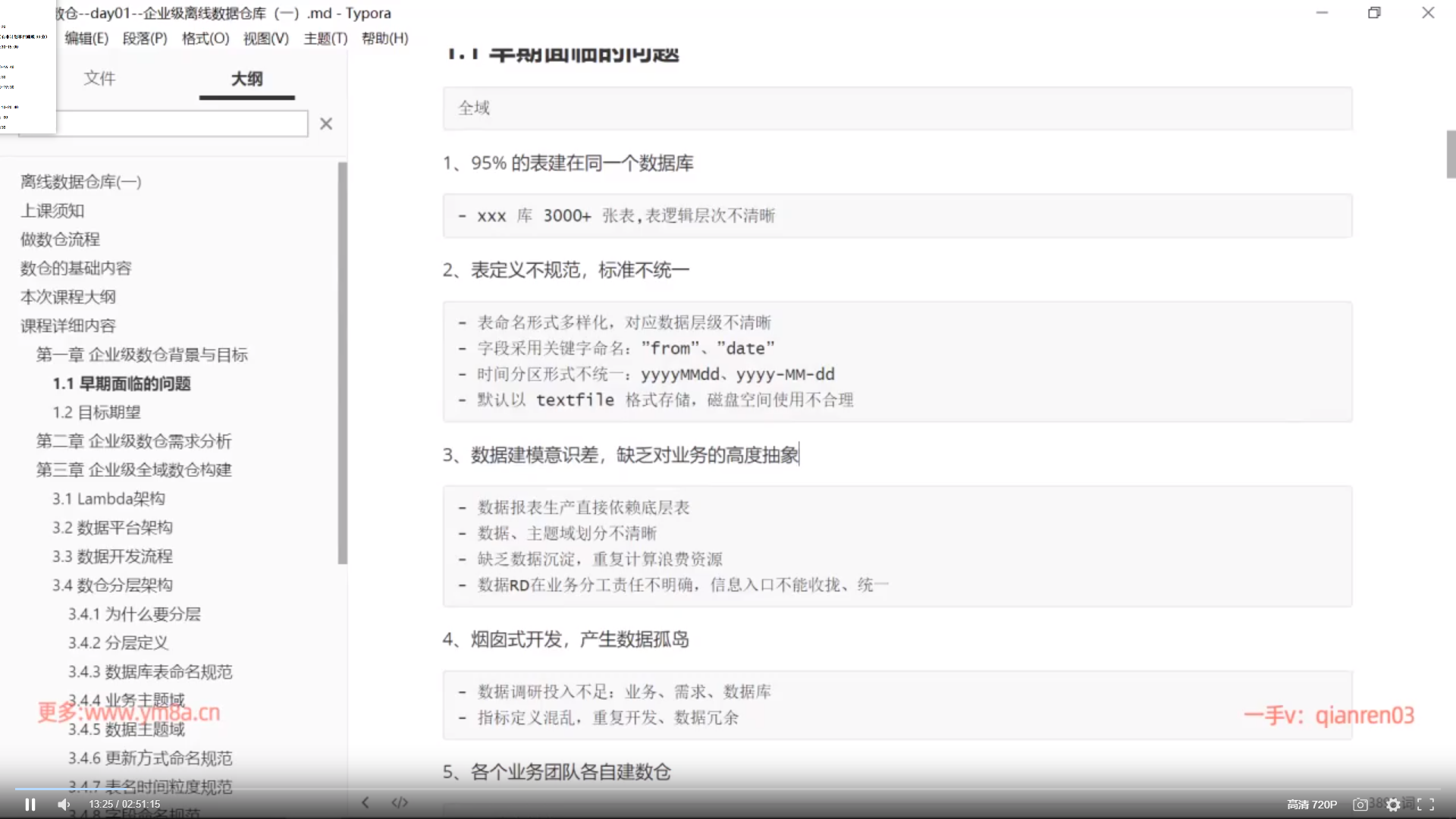Open the 格式(O) menu

[x=206, y=38]
